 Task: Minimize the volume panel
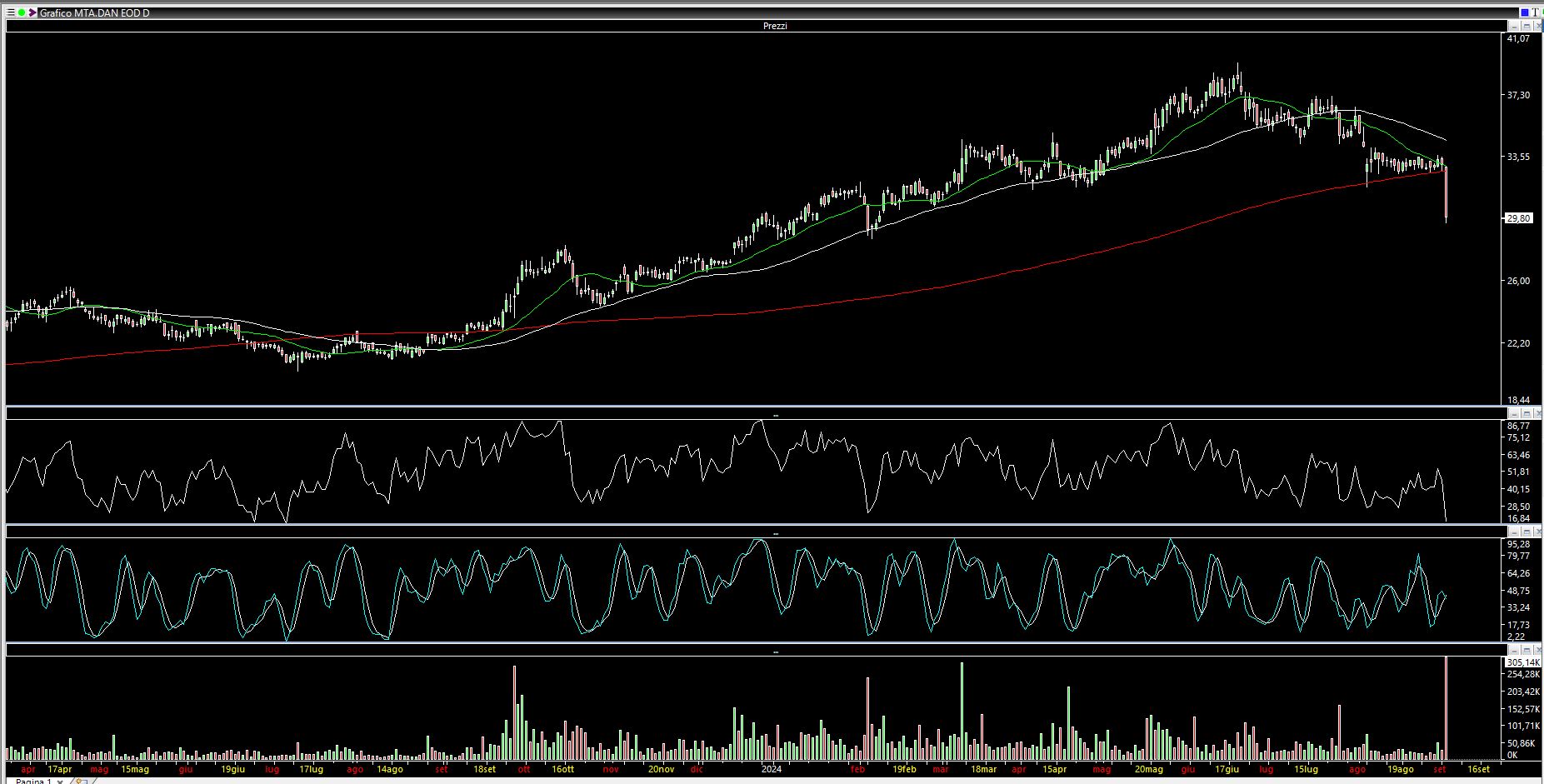(1514, 650)
